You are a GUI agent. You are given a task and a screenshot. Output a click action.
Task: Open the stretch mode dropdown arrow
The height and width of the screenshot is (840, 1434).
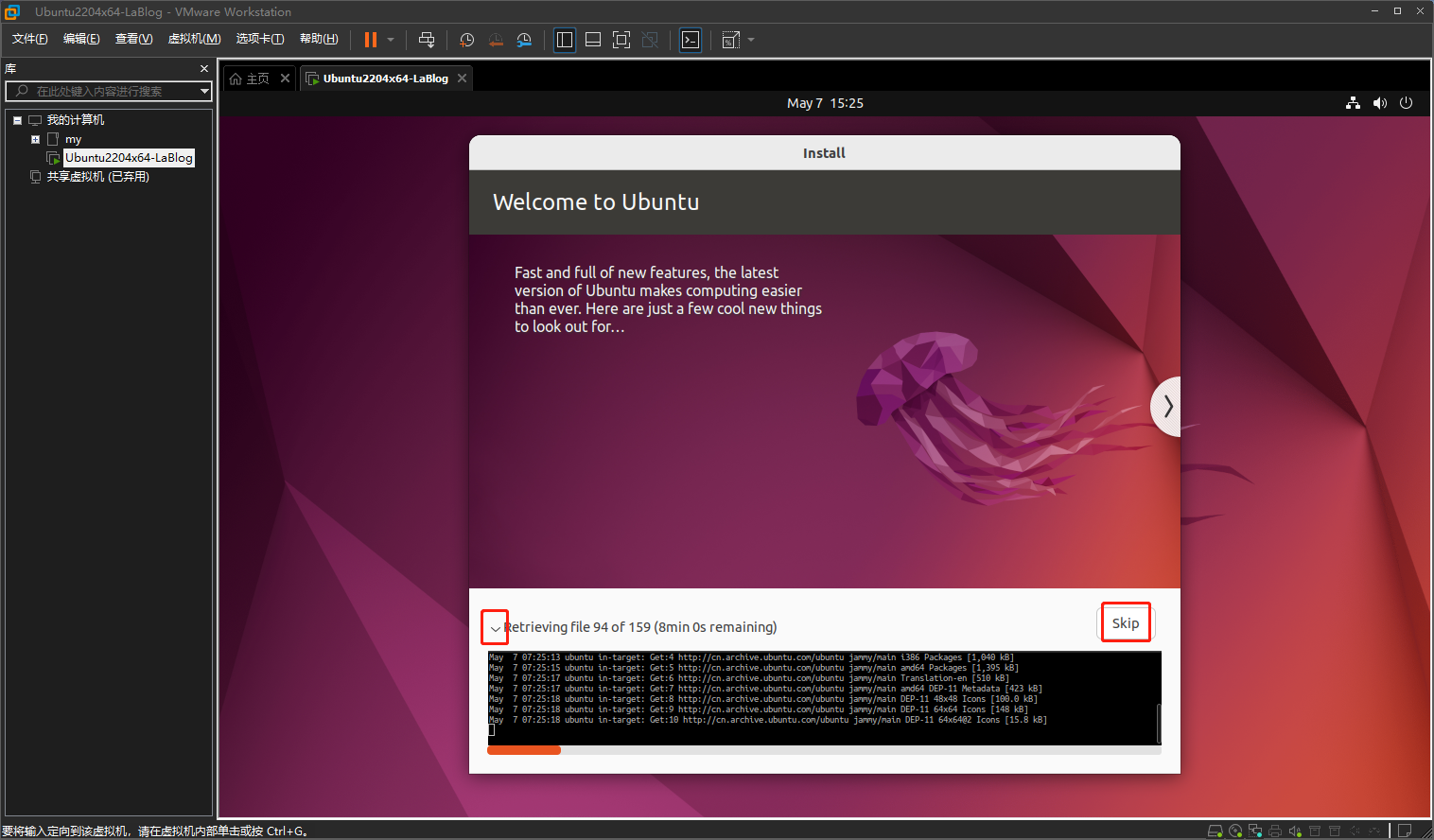(x=751, y=40)
